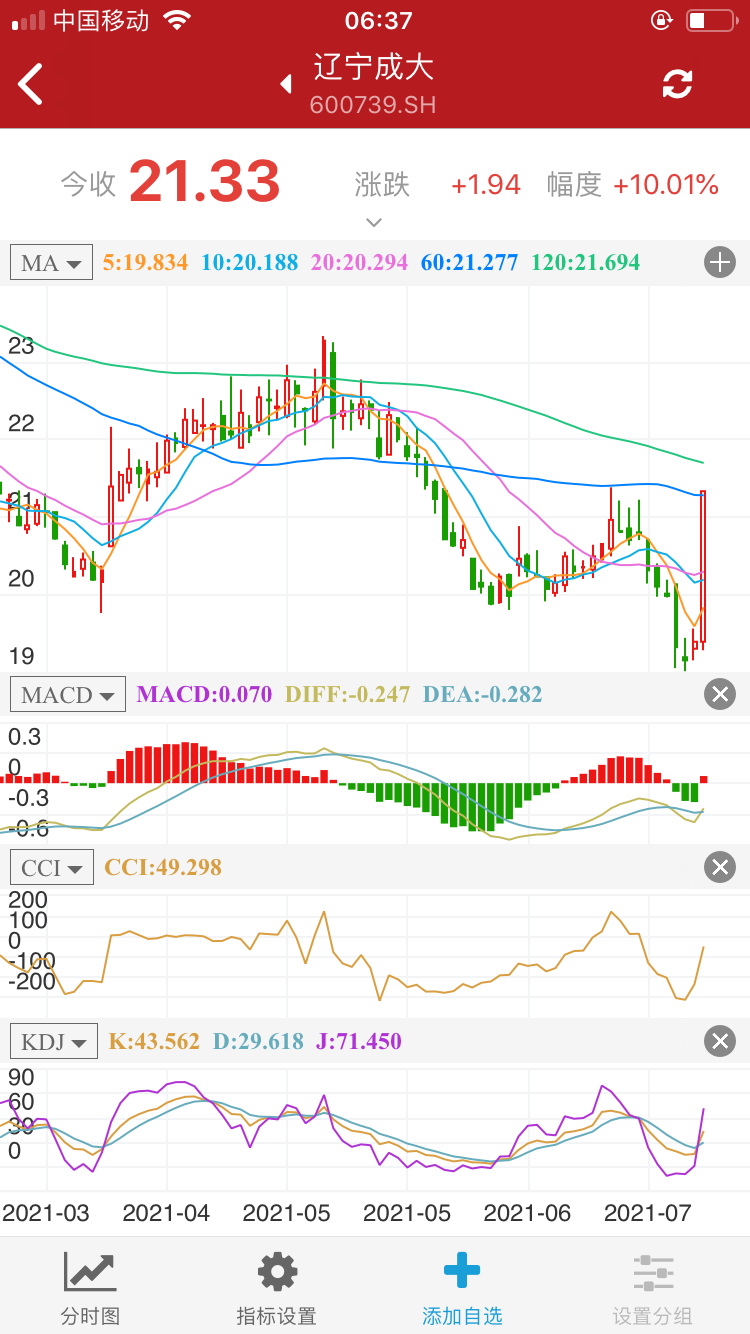Refresh the stock quote data
The height and width of the screenshot is (1334, 750).
(x=677, y=84)
